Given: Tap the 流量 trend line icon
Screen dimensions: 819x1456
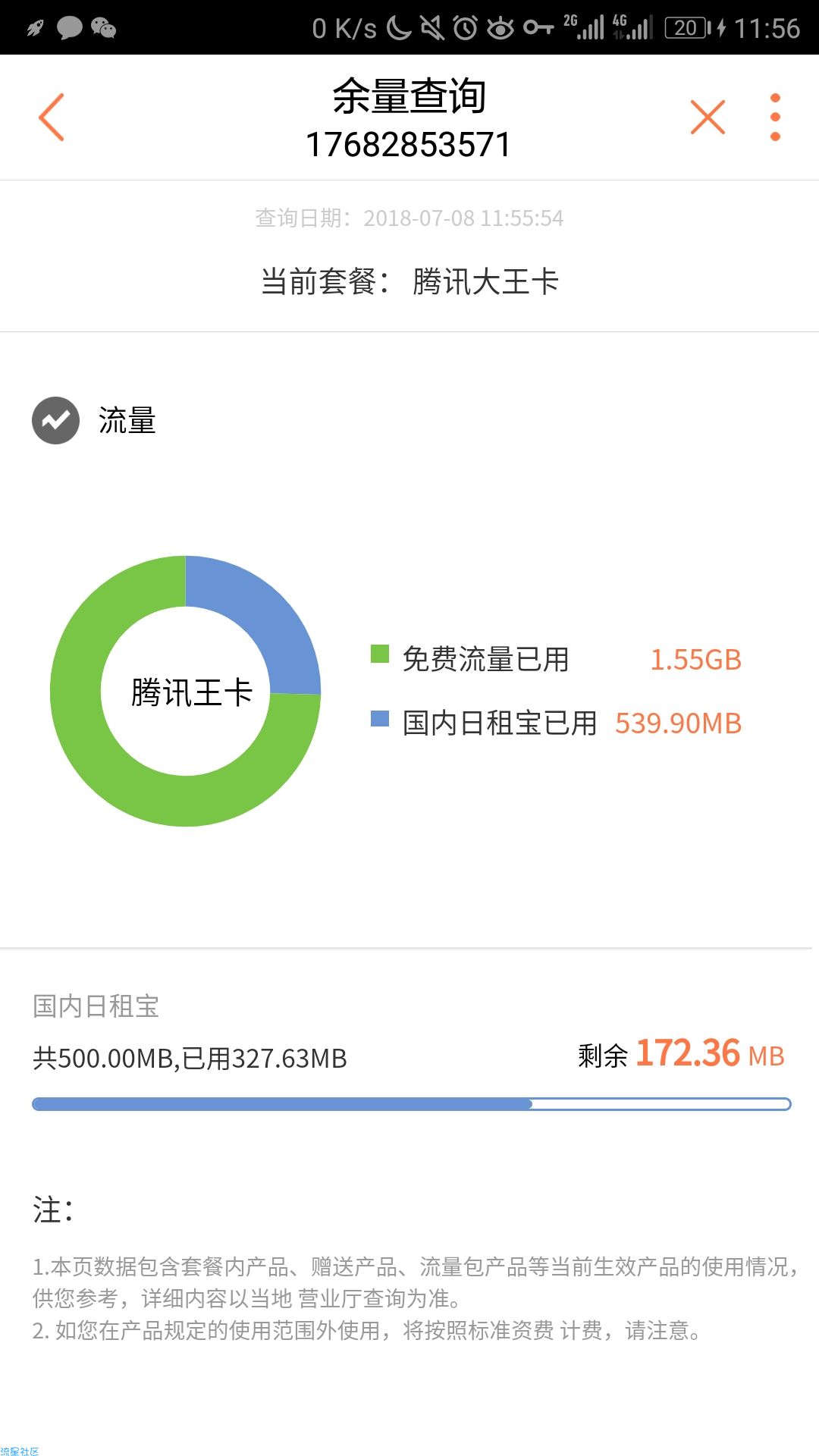Looking at the screenshot, I should coord(55,420).
